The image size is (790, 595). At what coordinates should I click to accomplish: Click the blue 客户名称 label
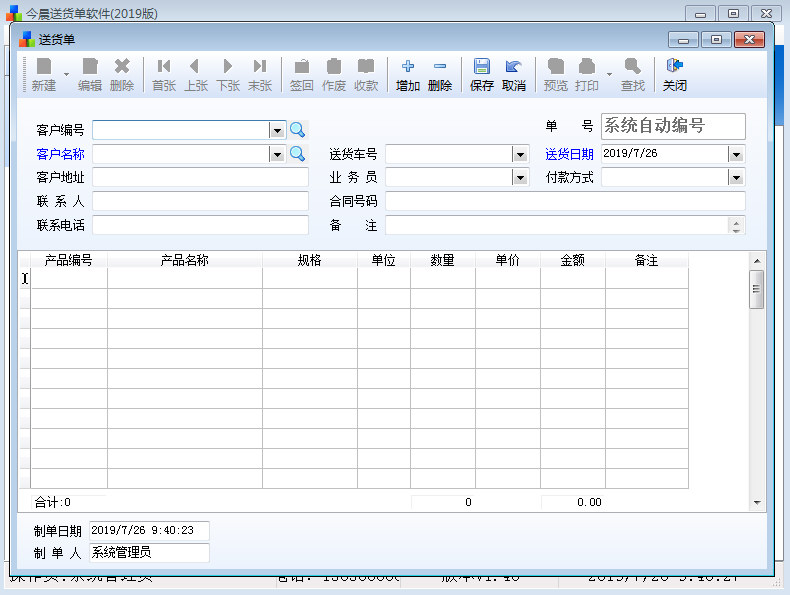click(60, 154)
